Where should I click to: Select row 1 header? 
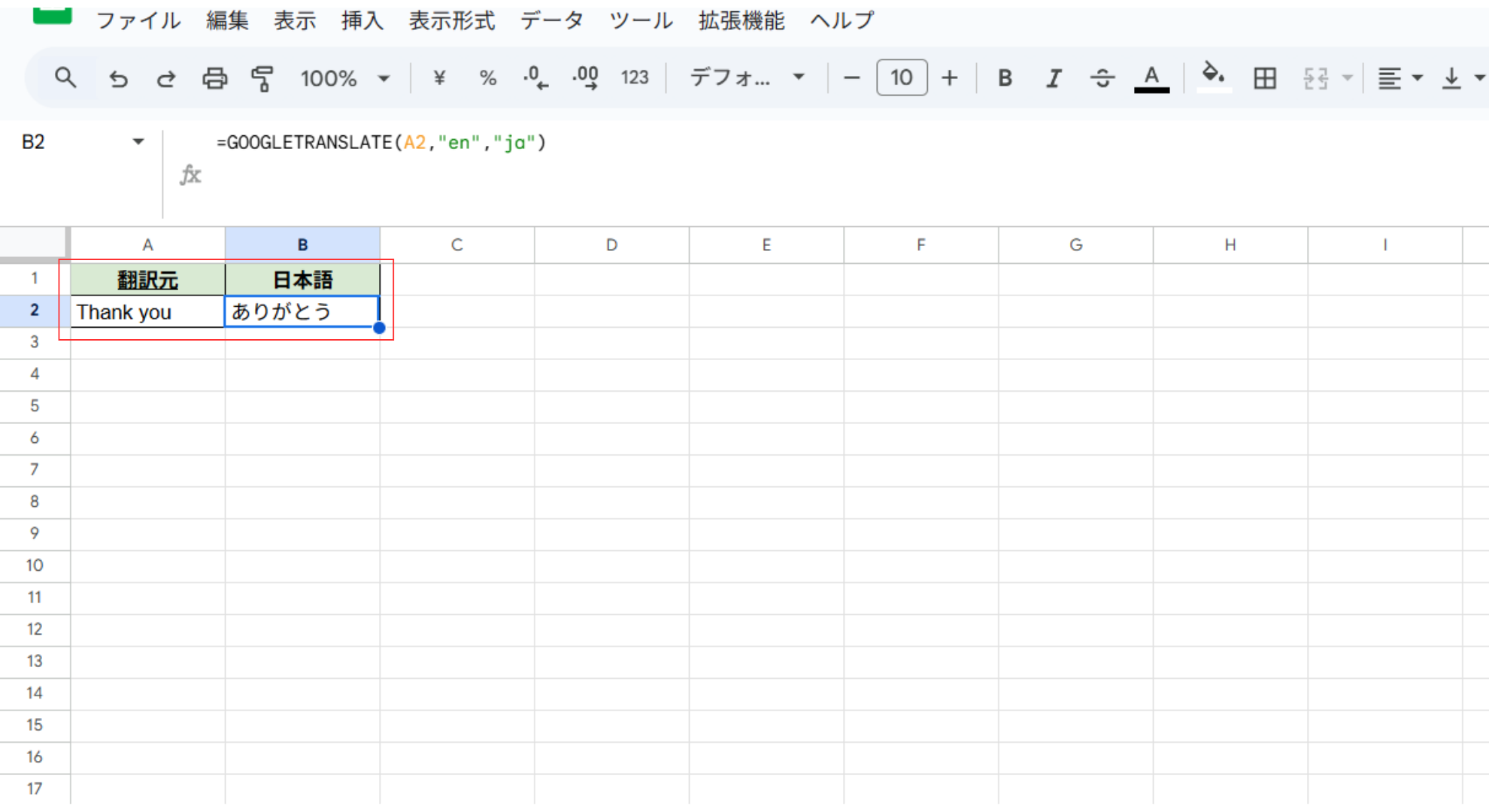point(35,279)
